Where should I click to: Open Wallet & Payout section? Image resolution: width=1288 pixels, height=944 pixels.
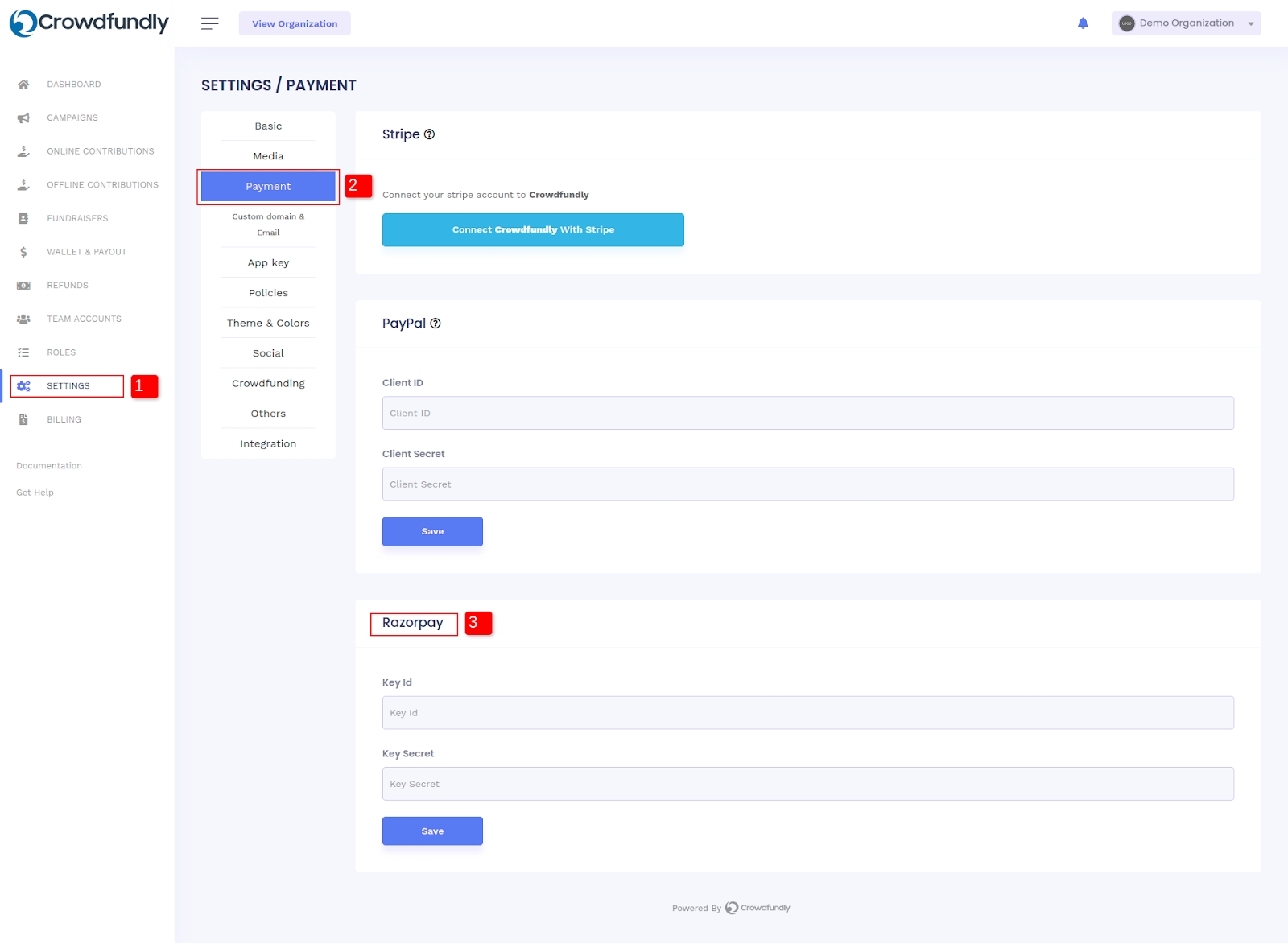87,252
